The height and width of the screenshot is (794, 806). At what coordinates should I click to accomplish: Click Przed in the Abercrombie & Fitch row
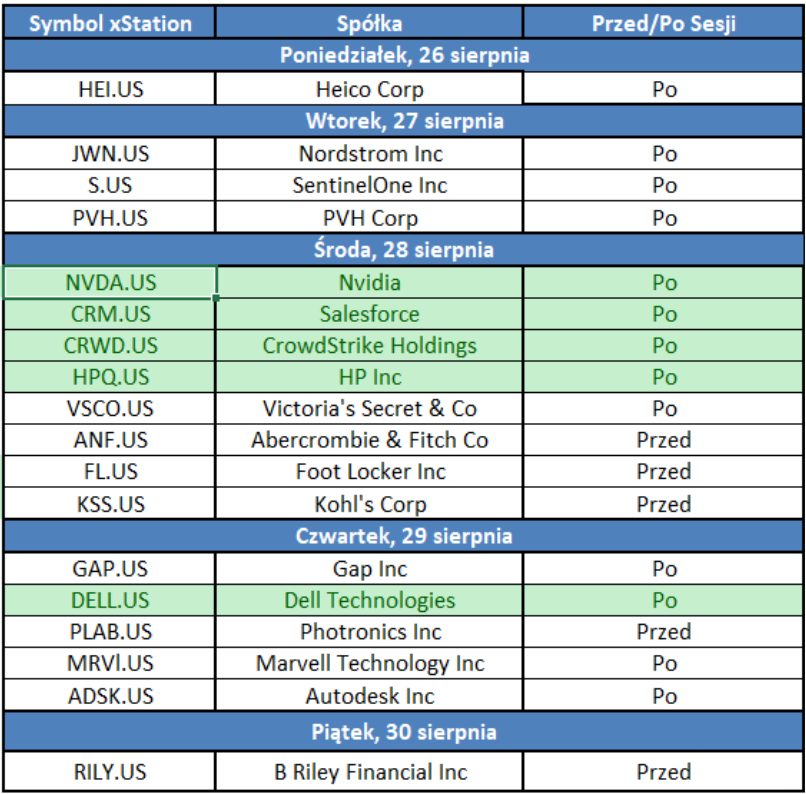[664, 440]
